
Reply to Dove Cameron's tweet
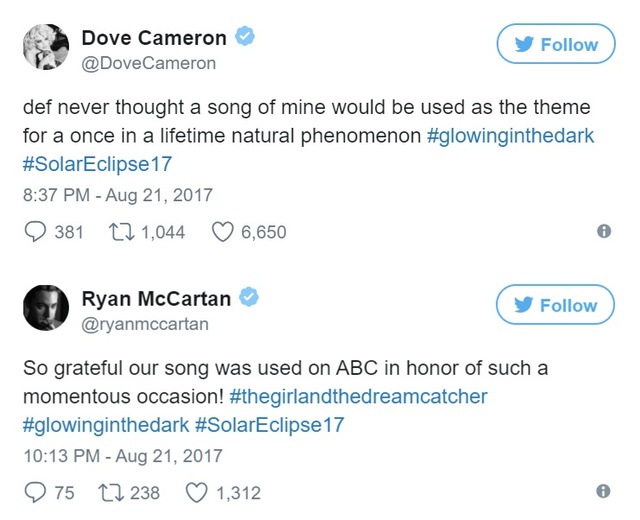[x=33, y=232]
